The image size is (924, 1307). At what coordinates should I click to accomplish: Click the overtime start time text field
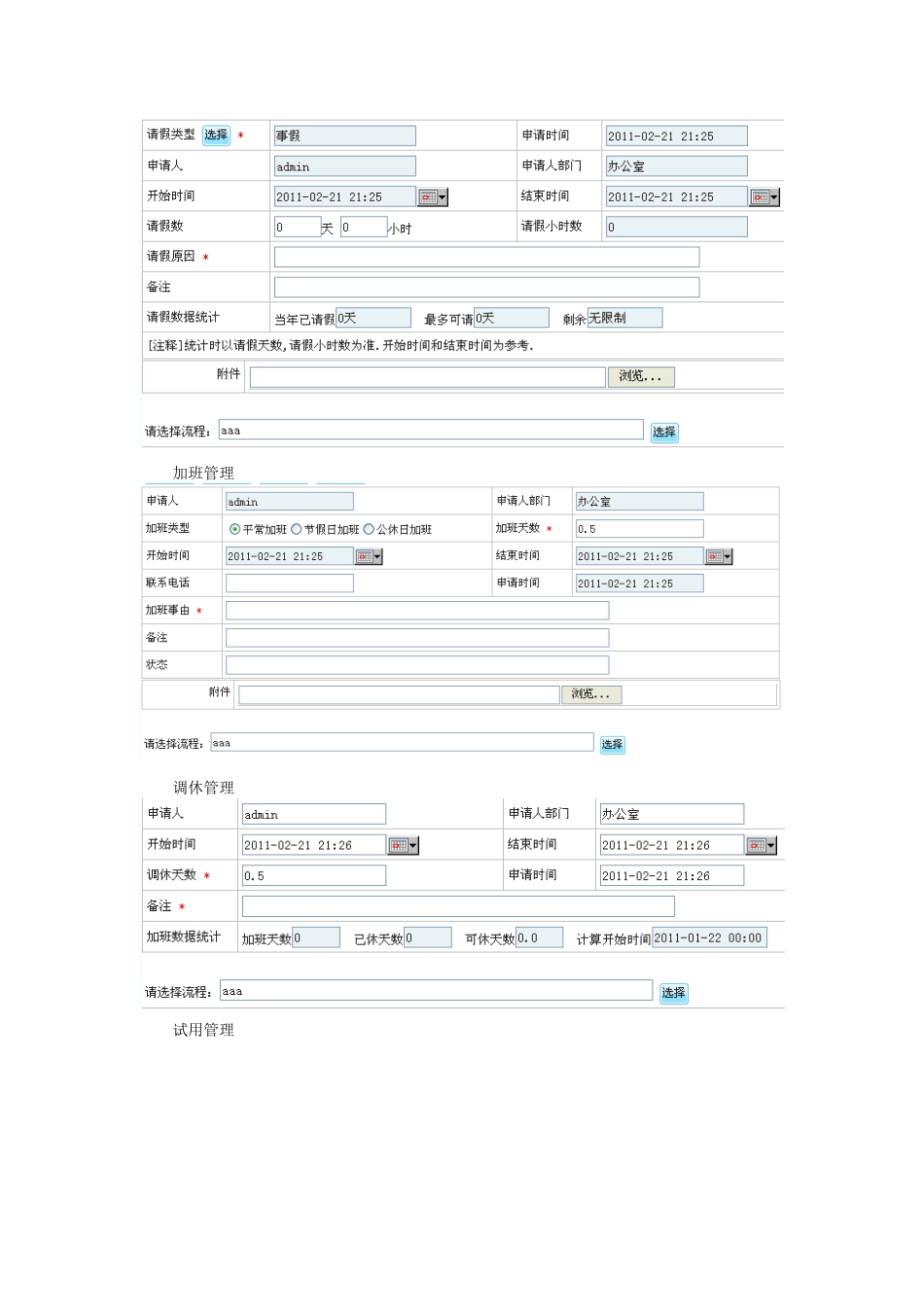(289, 556)
